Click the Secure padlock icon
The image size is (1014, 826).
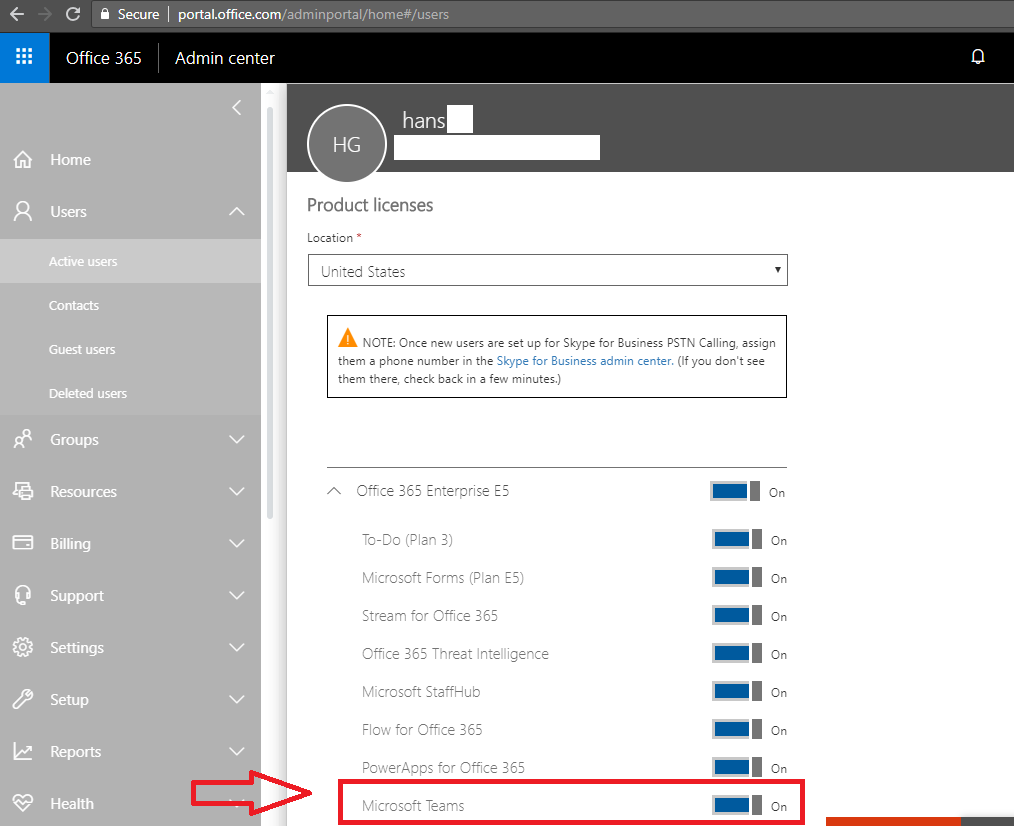tap(105, 14)
